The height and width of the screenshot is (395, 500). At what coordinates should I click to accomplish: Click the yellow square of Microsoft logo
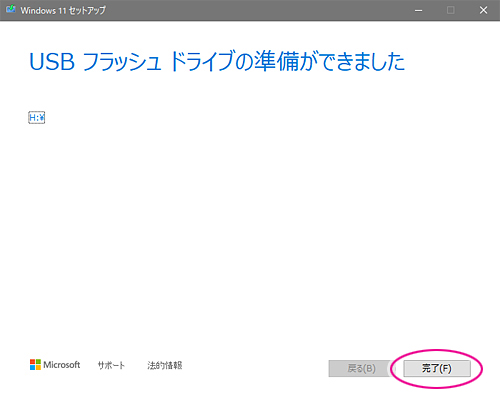[38, 367]
